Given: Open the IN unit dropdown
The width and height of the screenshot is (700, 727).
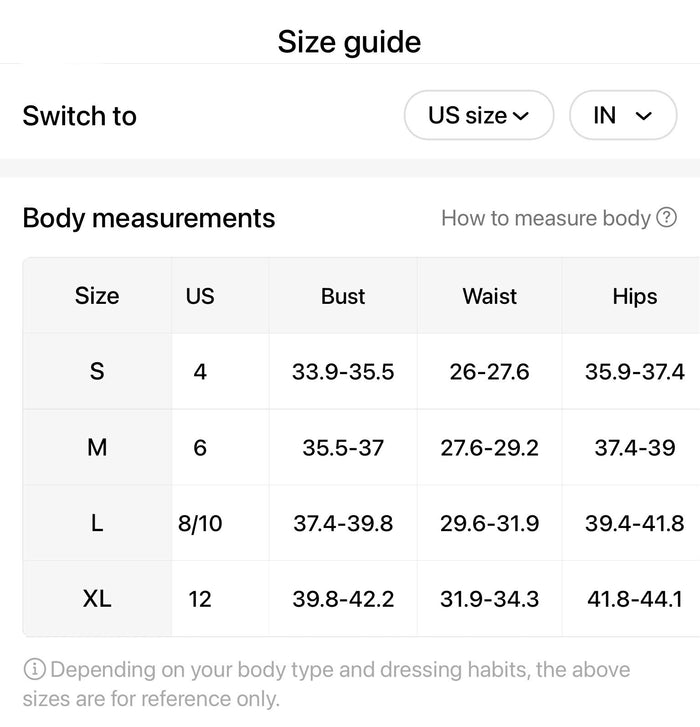Looking at the screenshot, I should point(623,115).
